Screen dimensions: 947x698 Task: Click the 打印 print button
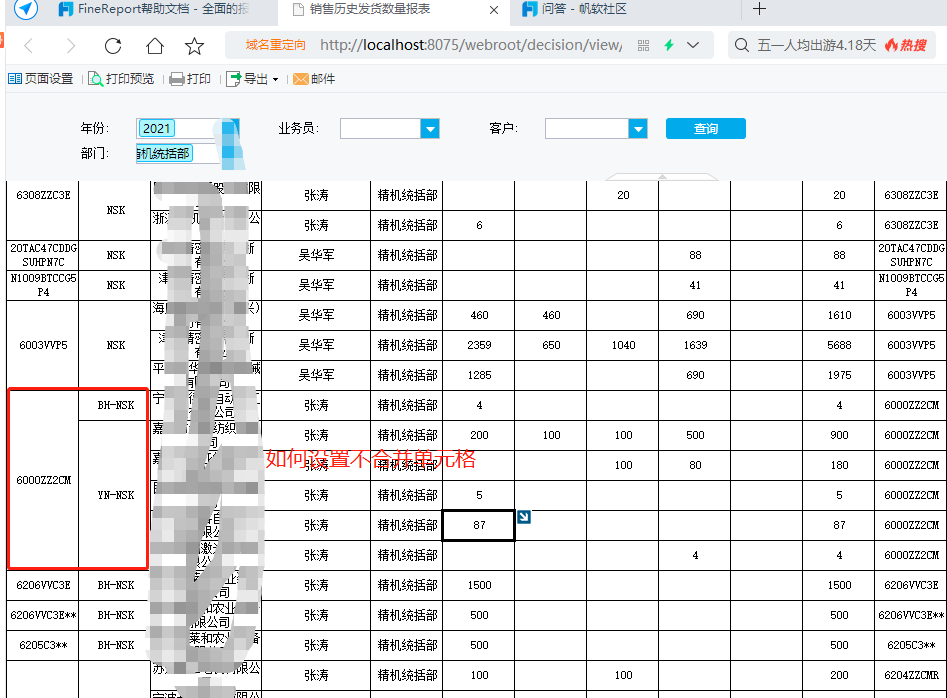pos(190,79)
